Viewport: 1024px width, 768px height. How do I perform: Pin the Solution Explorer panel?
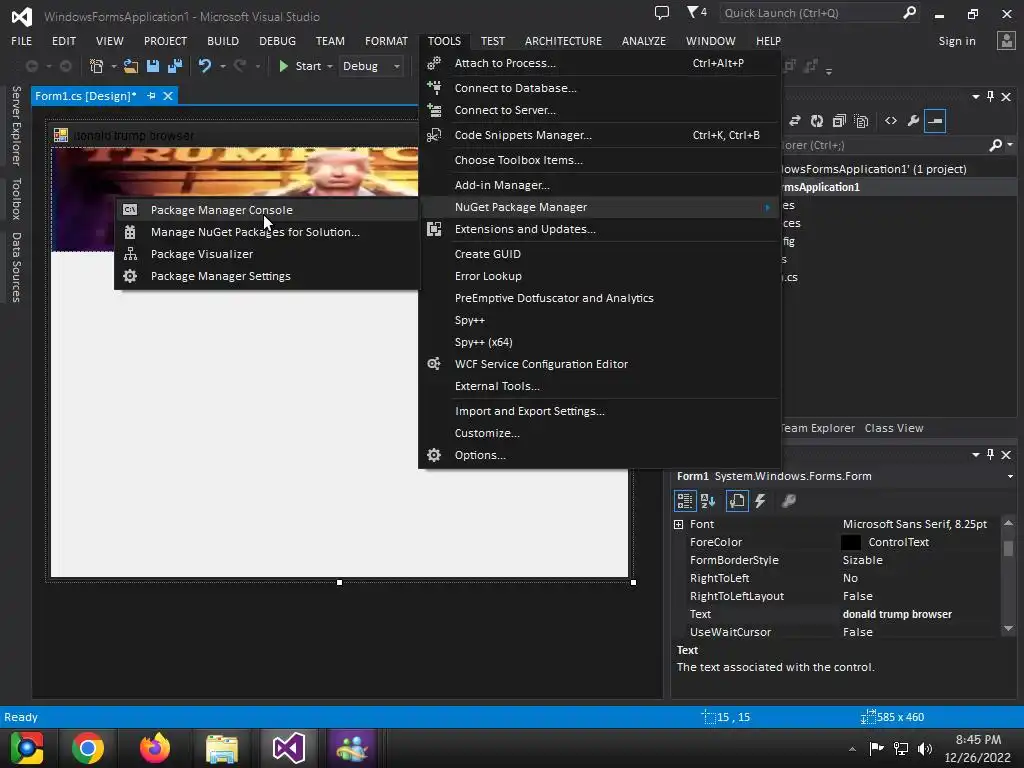pos(991,97)
